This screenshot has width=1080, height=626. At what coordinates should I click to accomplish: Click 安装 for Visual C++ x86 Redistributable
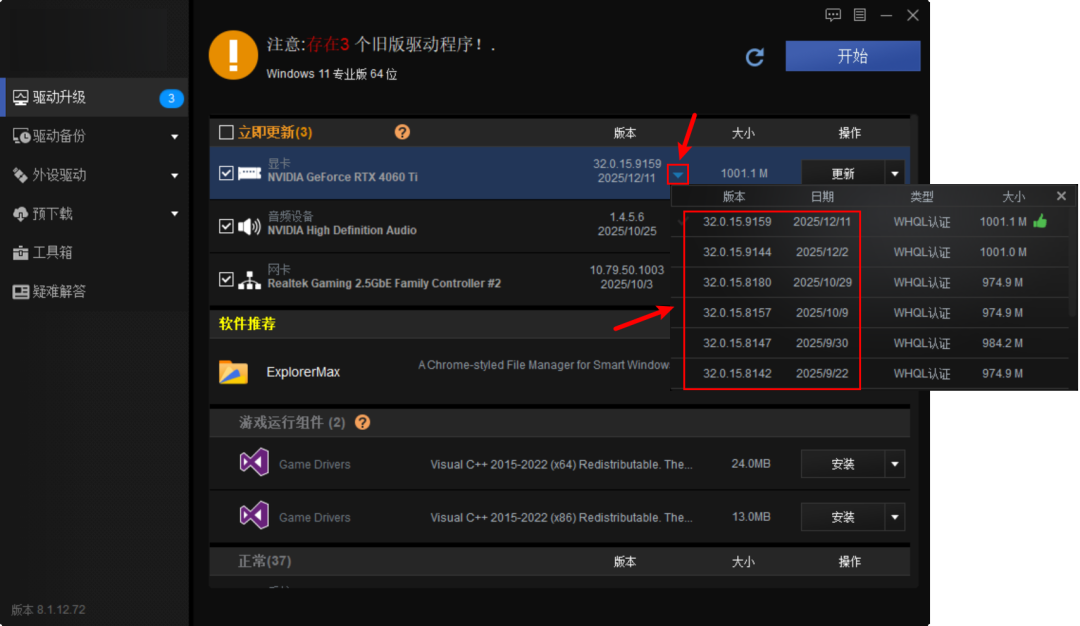pos(843,517)
